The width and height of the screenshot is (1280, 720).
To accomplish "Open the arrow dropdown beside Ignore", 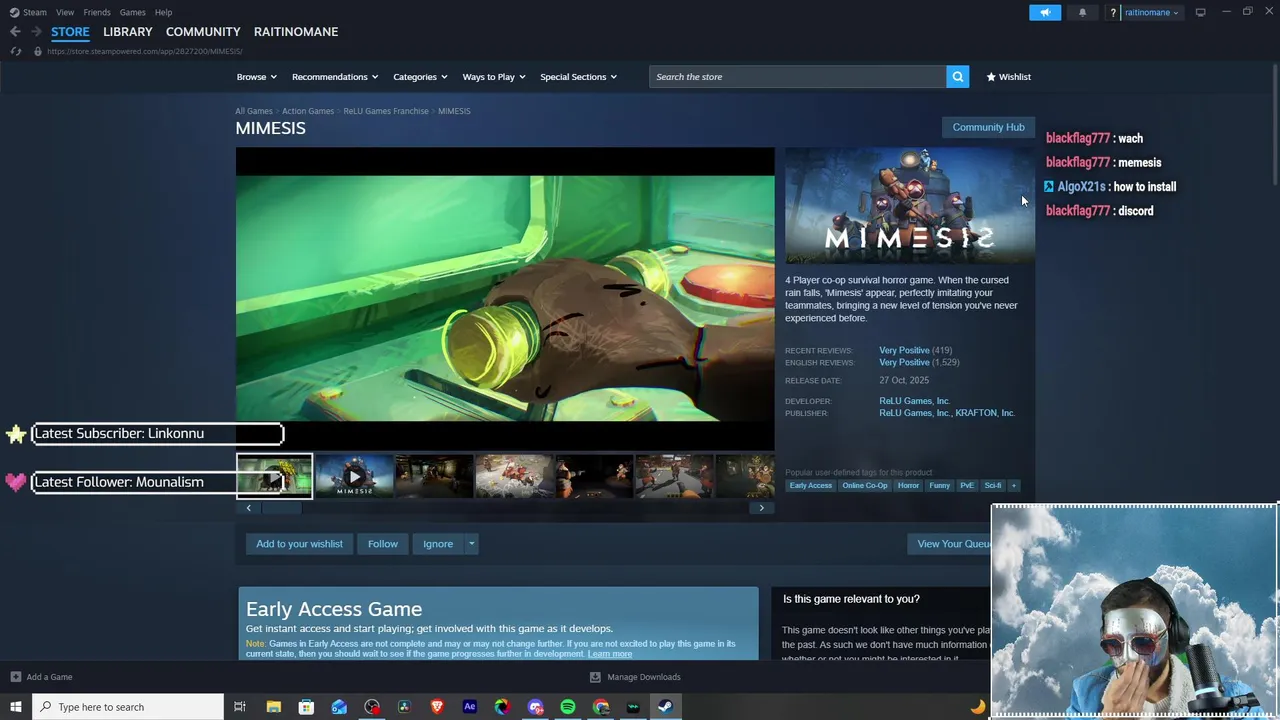I will click(x=471, y=544).
